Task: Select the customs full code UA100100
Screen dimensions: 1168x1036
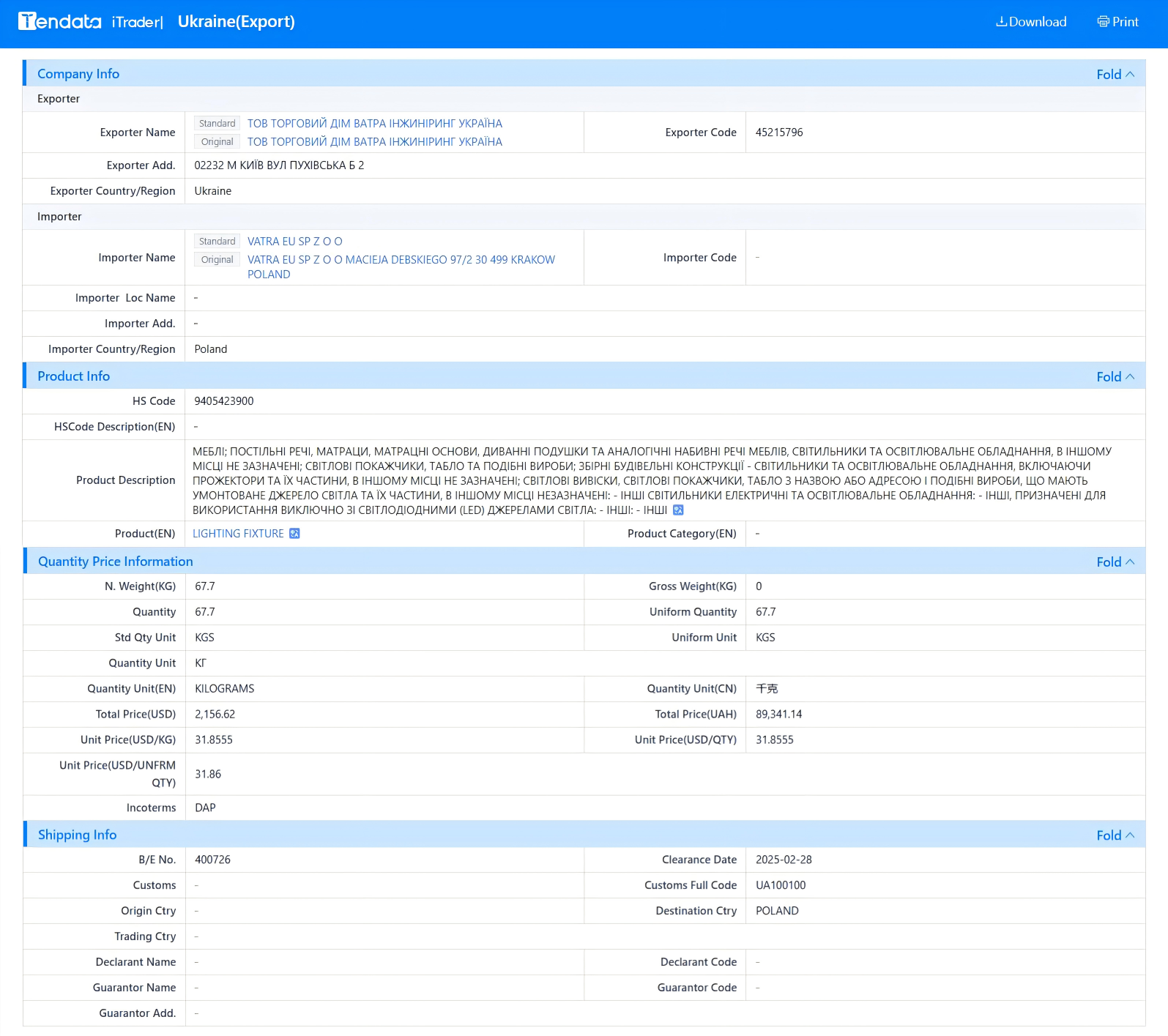Action: pos(781,886)
